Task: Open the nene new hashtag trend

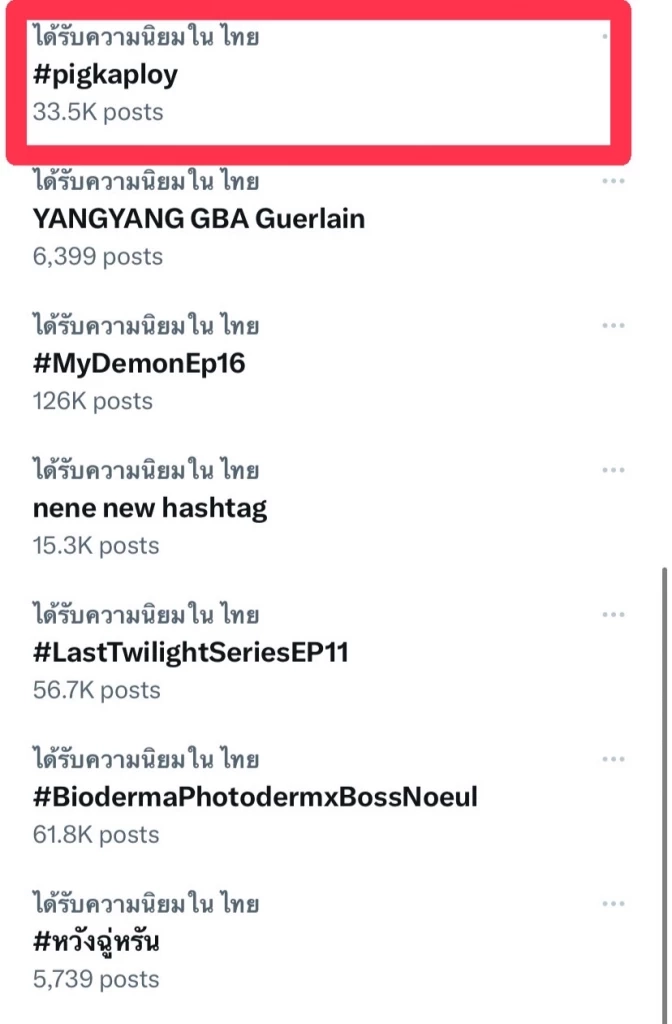Action: [x=149, y=507]
